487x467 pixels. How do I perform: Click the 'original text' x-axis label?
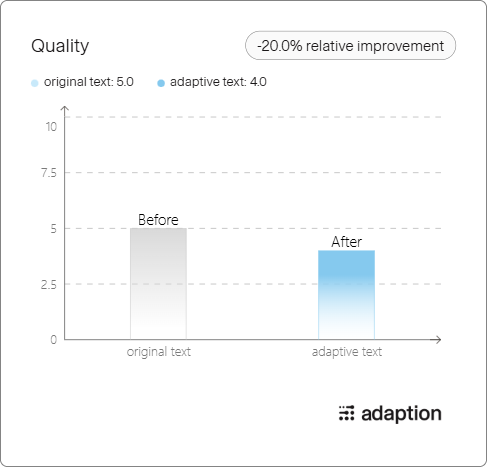159,352
